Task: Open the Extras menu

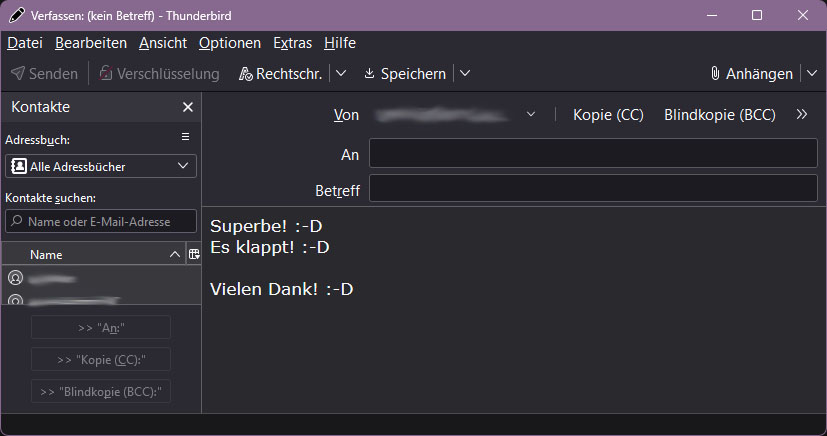Action: [292, 43]
